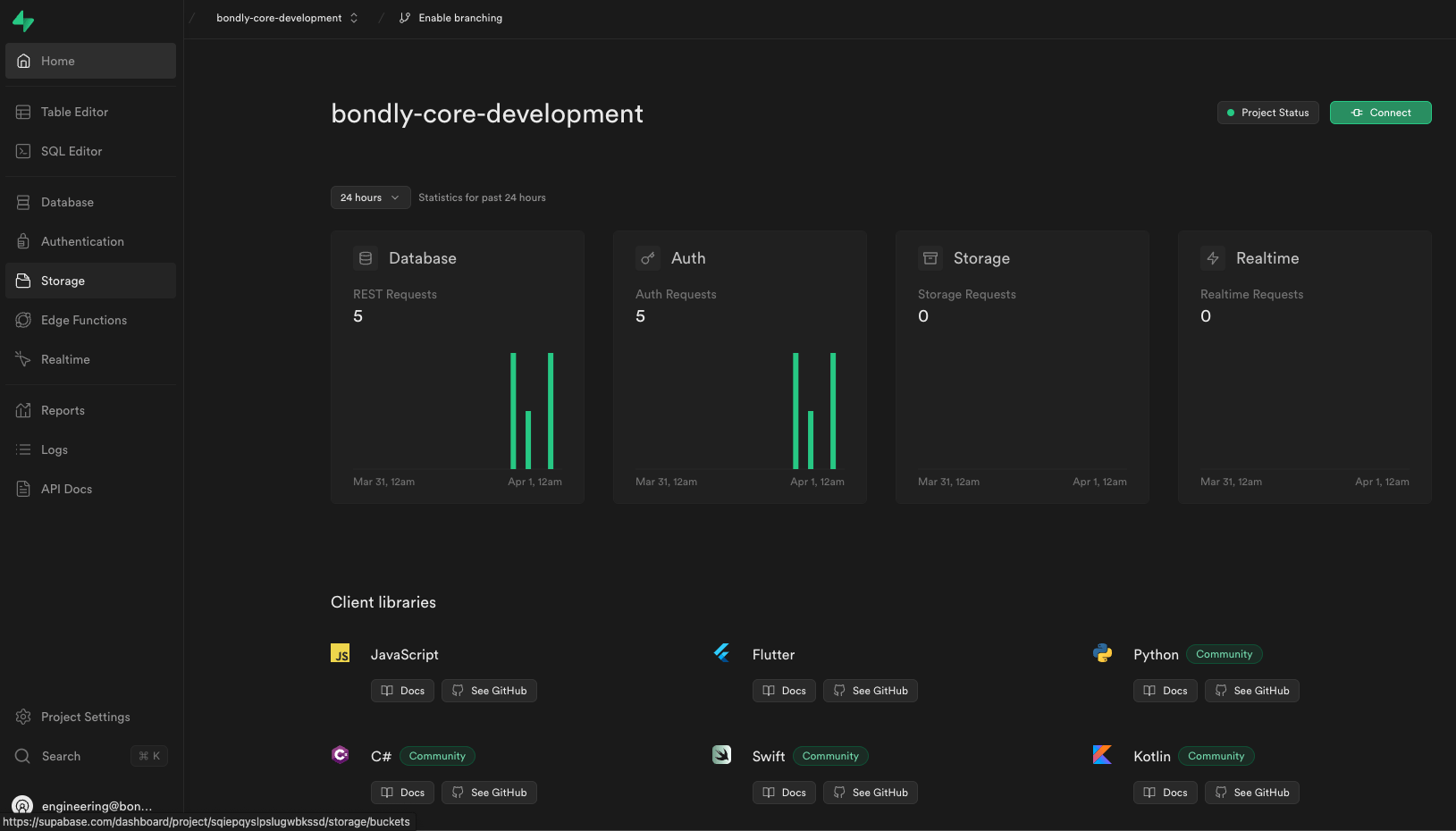Click See GitHub for Kotlin

click(1252, 793)
